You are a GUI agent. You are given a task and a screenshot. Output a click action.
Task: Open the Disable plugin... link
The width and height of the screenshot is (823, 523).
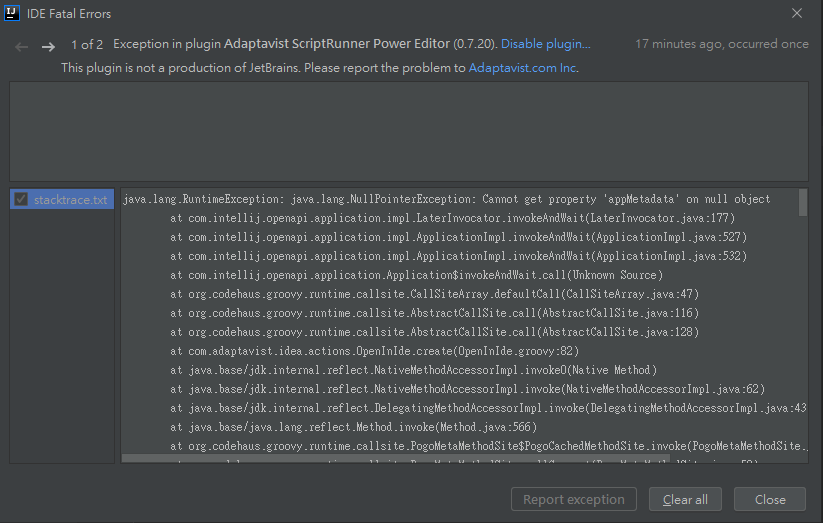pos(545,44)
